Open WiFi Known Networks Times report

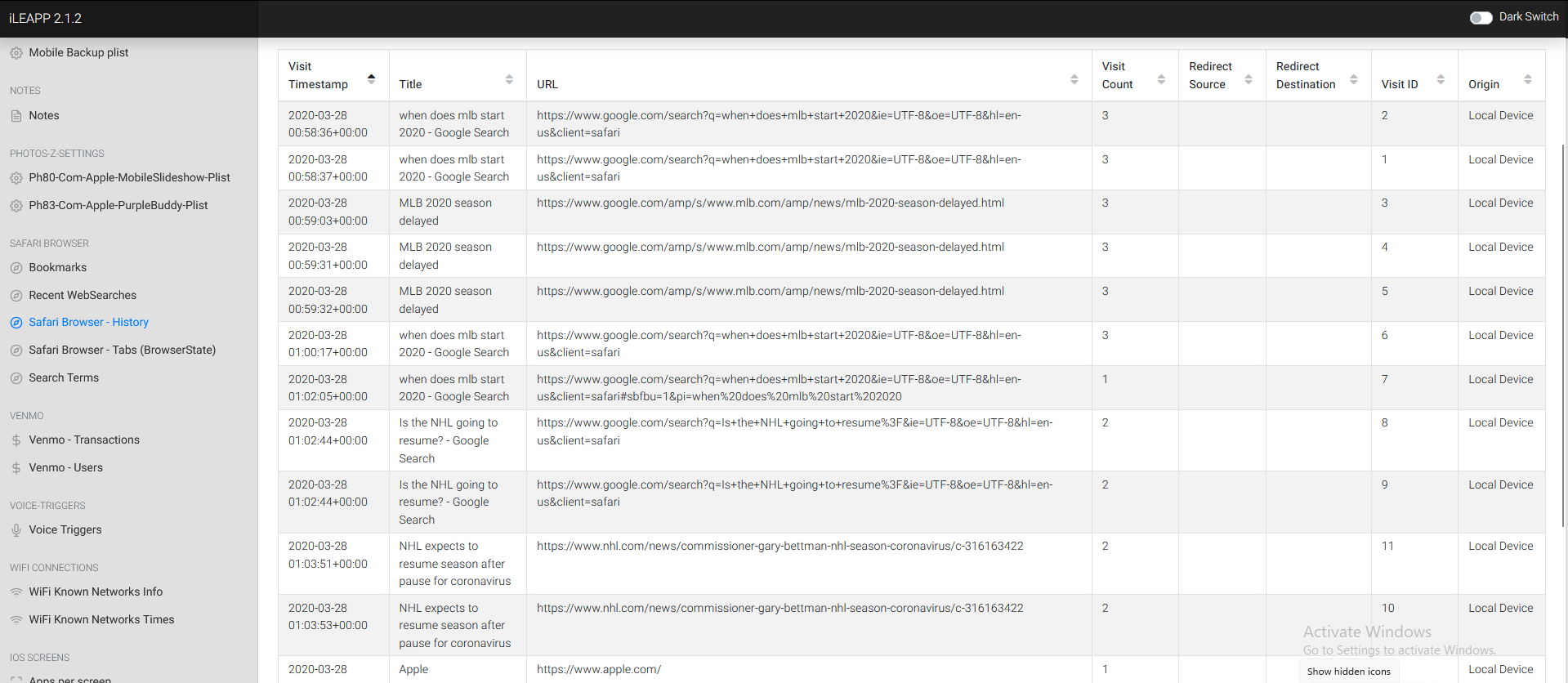[101, 619]
